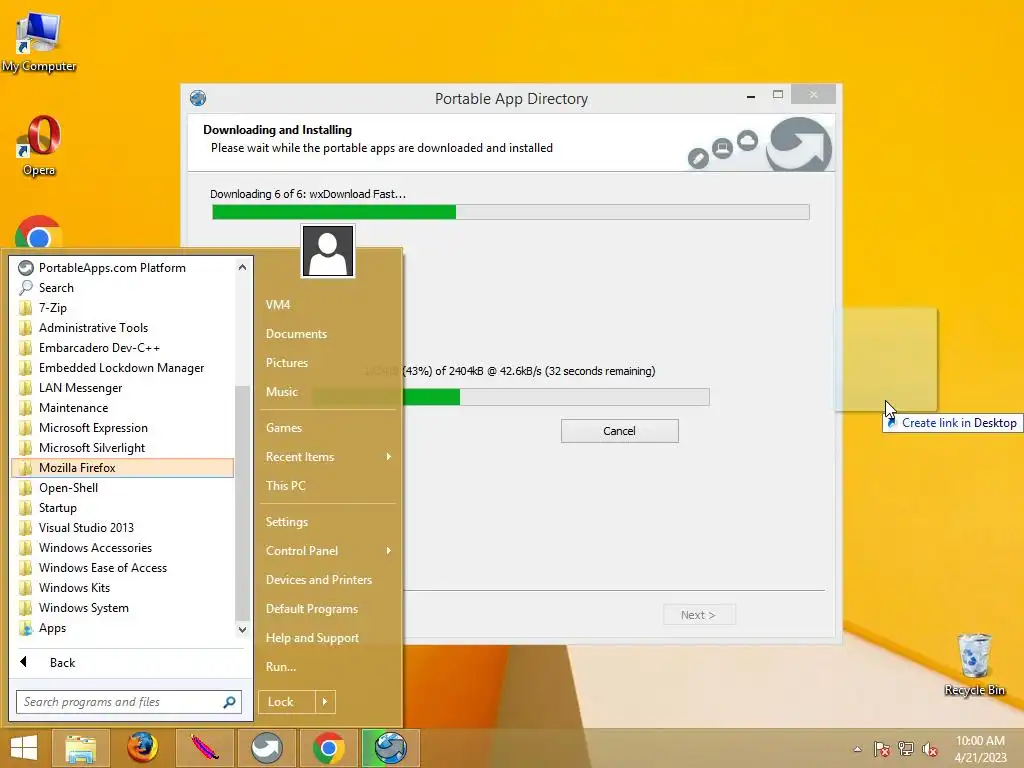Open the Windows System folder

[x=123, y=608]
